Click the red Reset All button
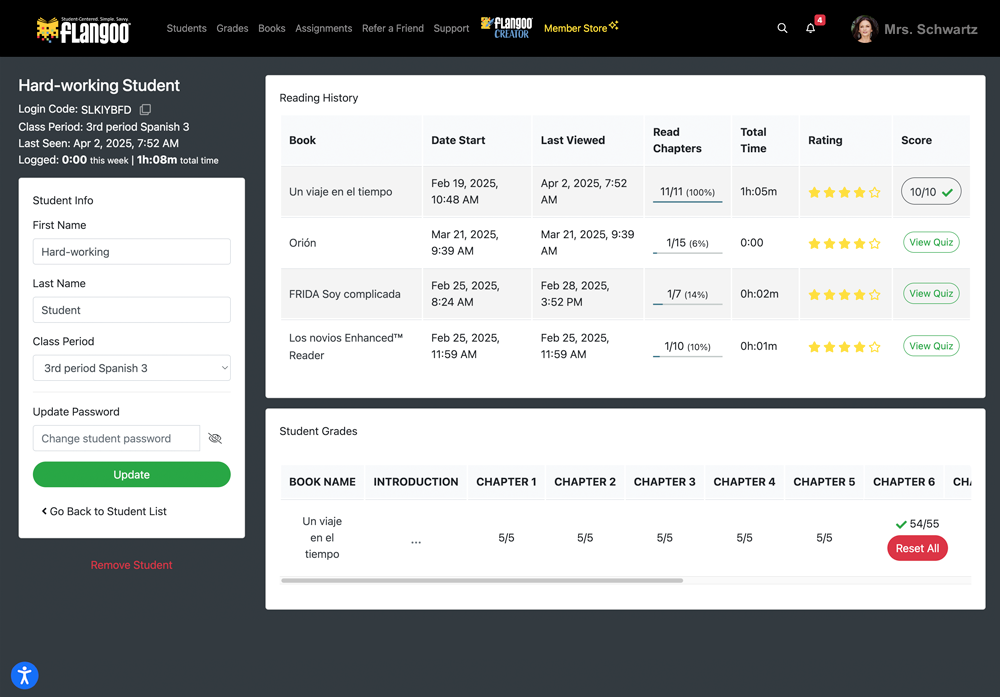The width and height of the screenshot is (1000, 697). [x=917, y=548]
